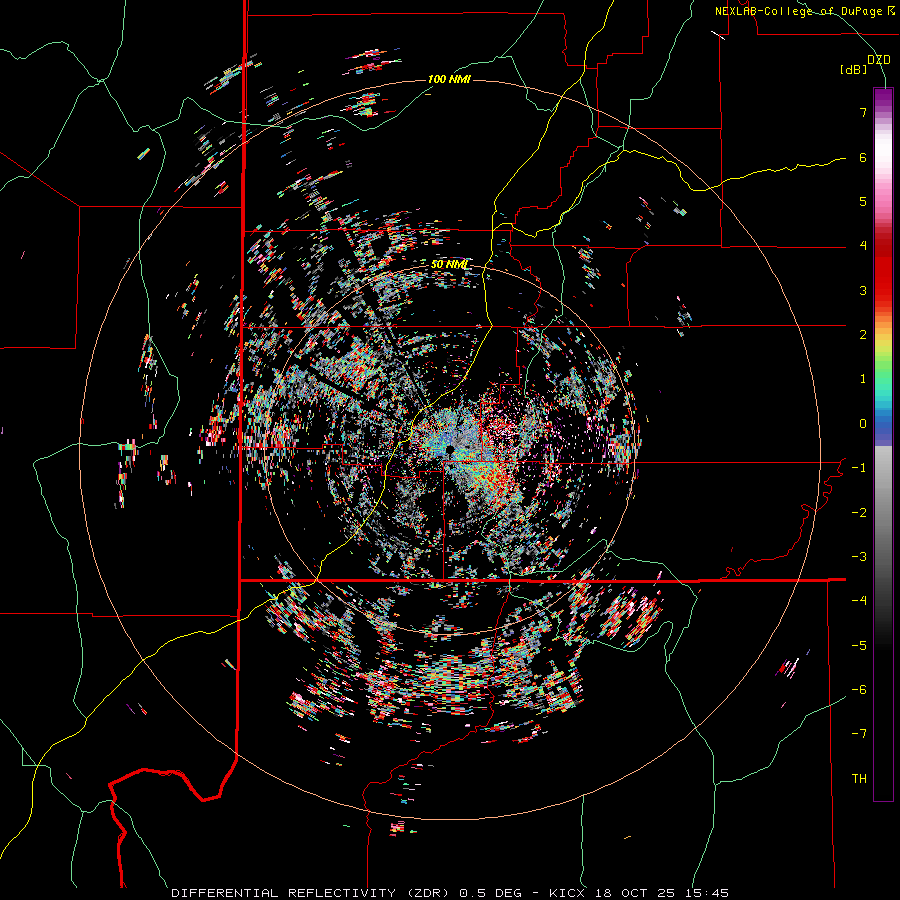
Task: Click the 2 value on the color scale
Action: (x=863, y=335)
